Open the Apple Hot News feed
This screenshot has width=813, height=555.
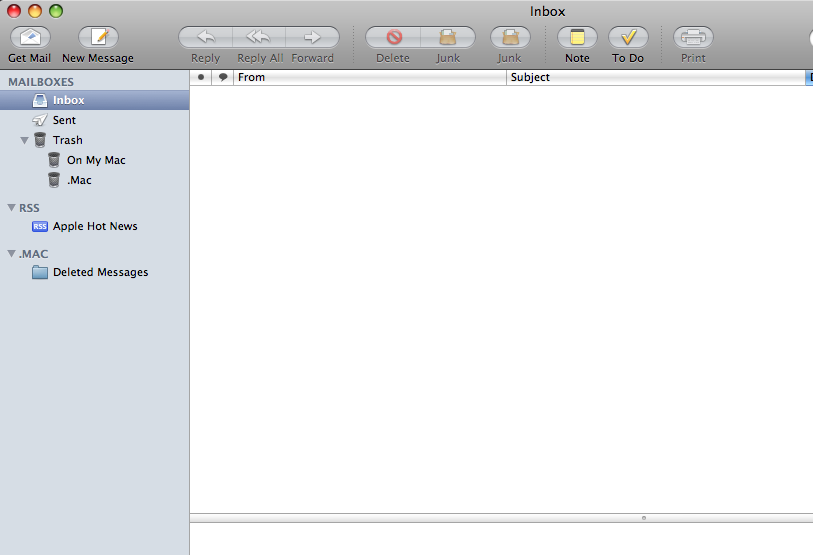coord(94,226)
